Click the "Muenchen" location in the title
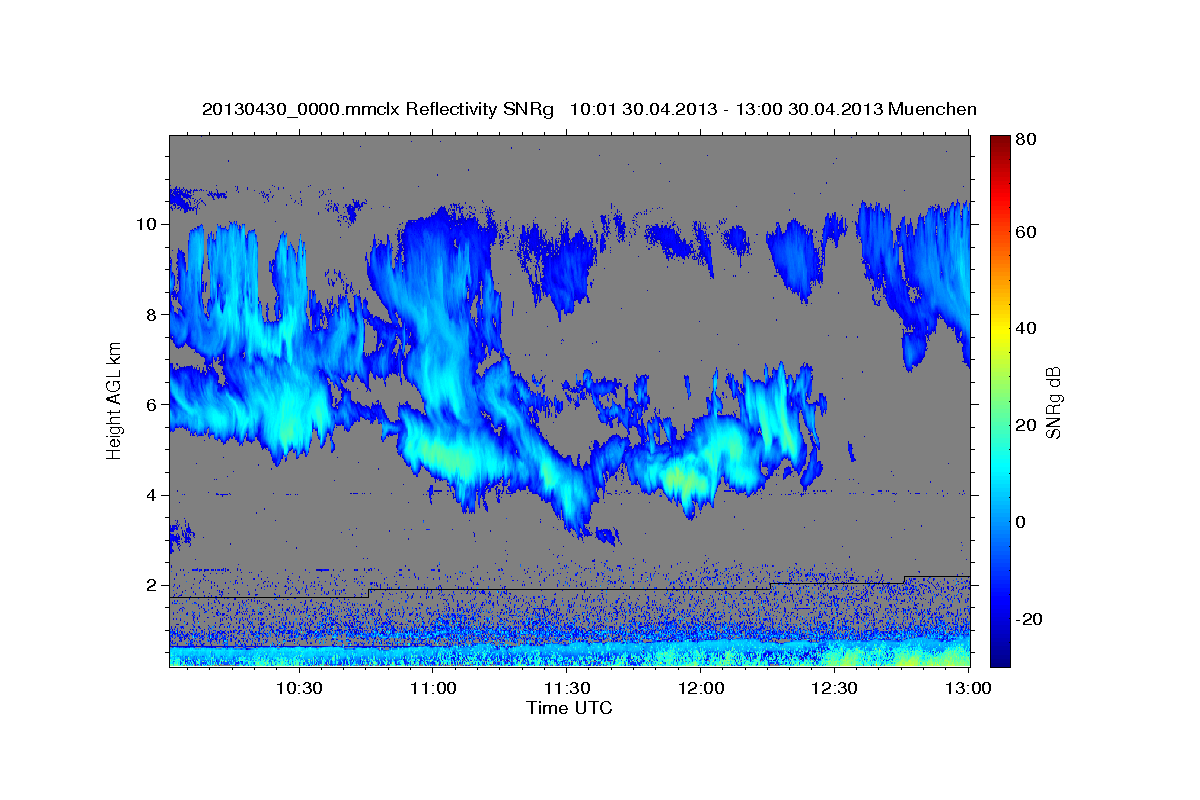The width and height of the screenshot is (1200, 800). pos(930,109)
